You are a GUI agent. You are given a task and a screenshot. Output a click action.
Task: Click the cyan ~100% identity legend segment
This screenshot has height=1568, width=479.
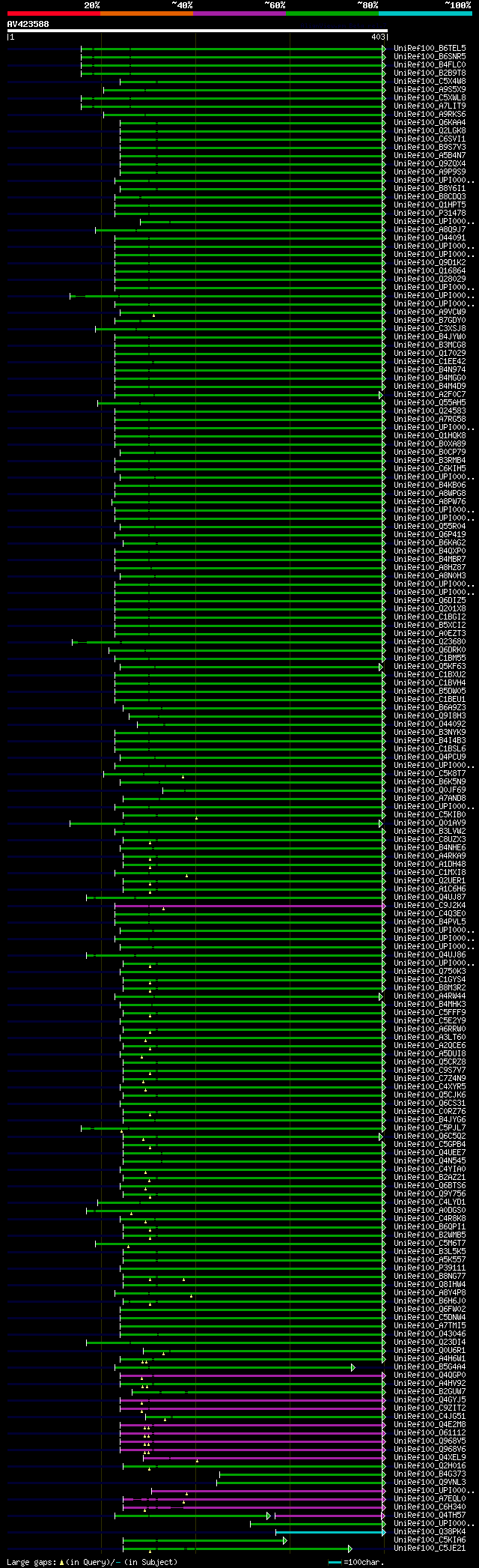click(425, 13)
